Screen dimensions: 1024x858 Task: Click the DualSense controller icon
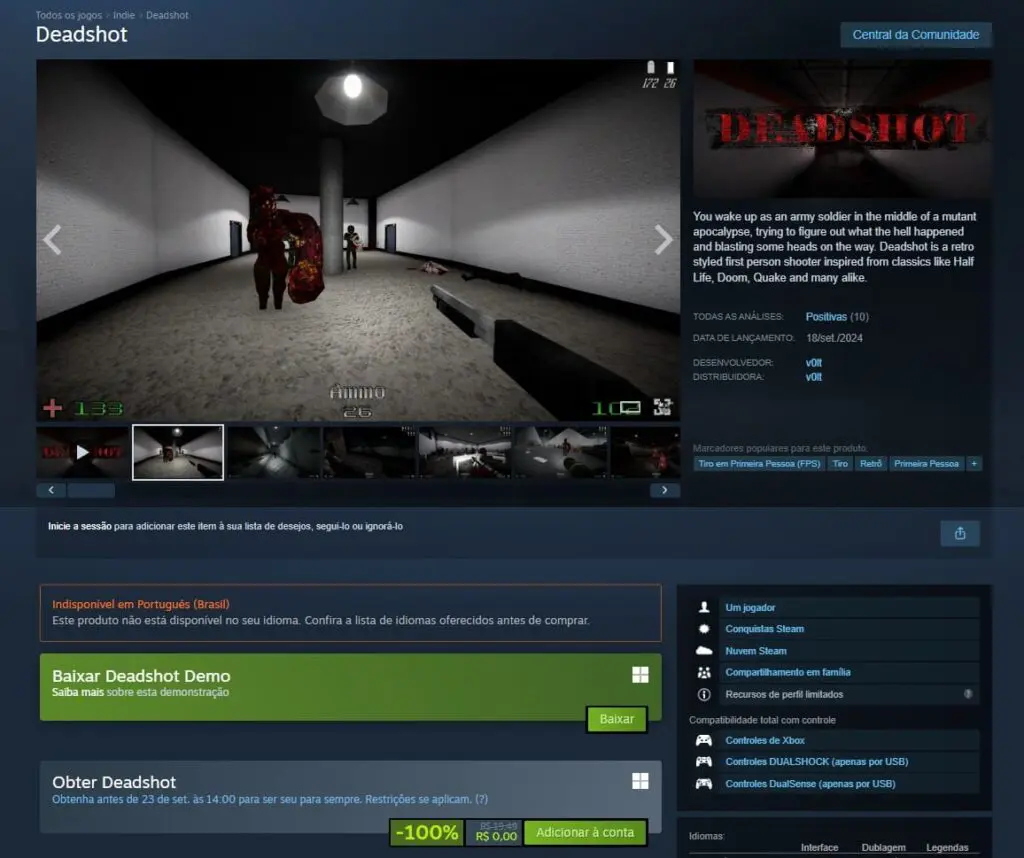click(x=704, y=784)
